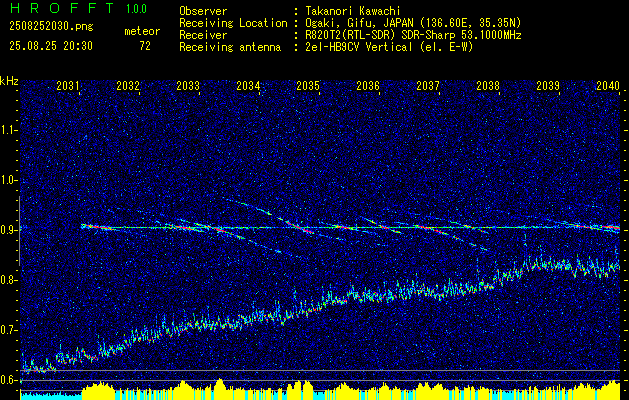Click the 2036 time marker
The height and width of the screenshot is (400, 629).
point(368,86)
